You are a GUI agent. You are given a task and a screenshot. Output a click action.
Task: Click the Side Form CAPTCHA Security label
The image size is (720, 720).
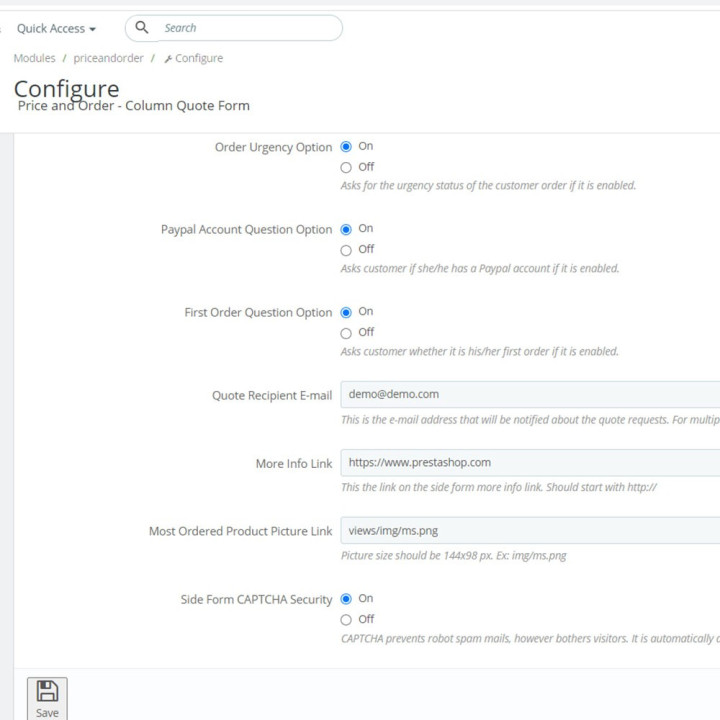[256, 600]
